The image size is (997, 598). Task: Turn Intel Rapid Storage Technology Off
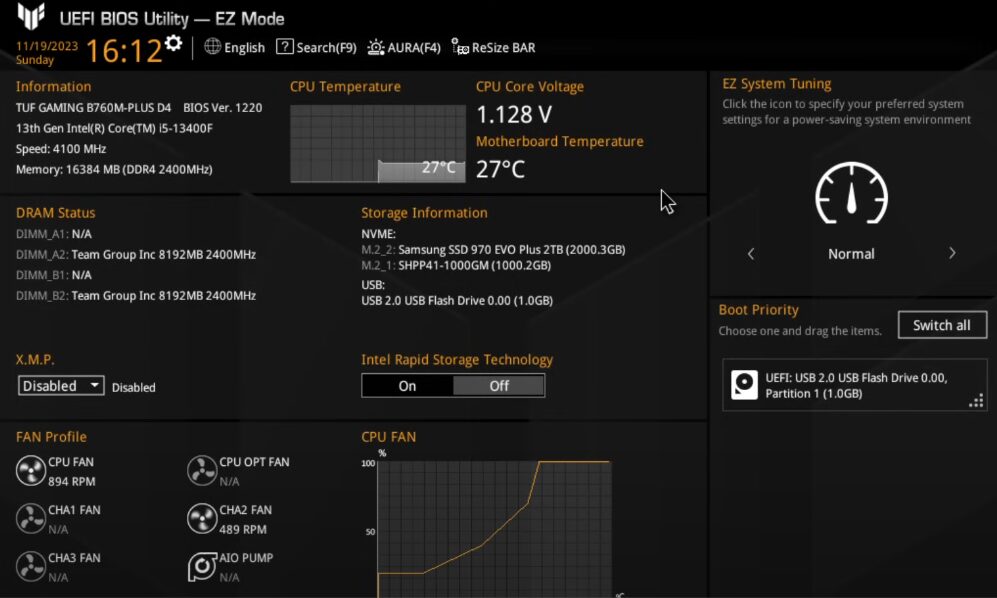tap(498, 386)
